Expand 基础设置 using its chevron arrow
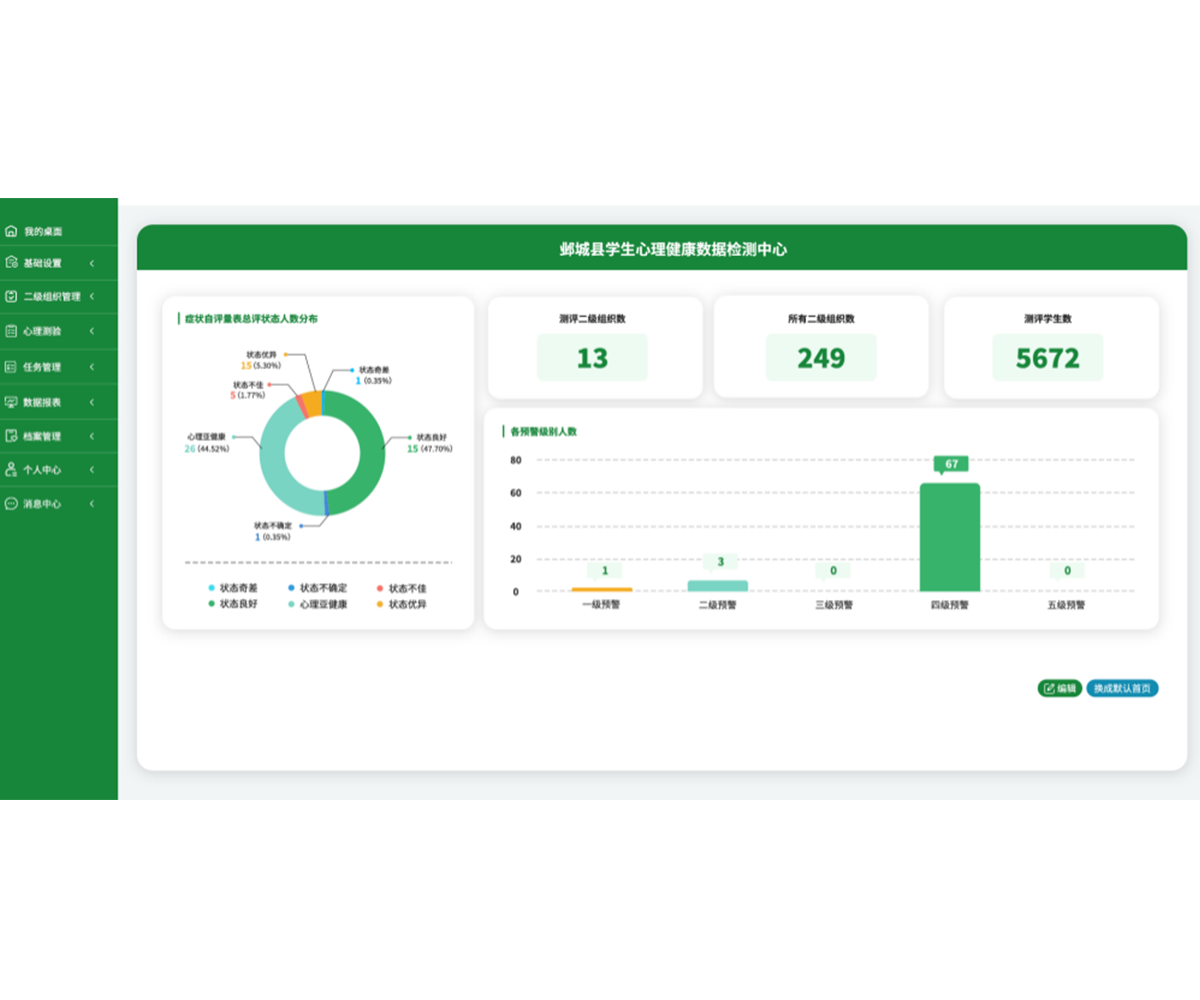The image size is (1200, 1000). pos(92,263)
